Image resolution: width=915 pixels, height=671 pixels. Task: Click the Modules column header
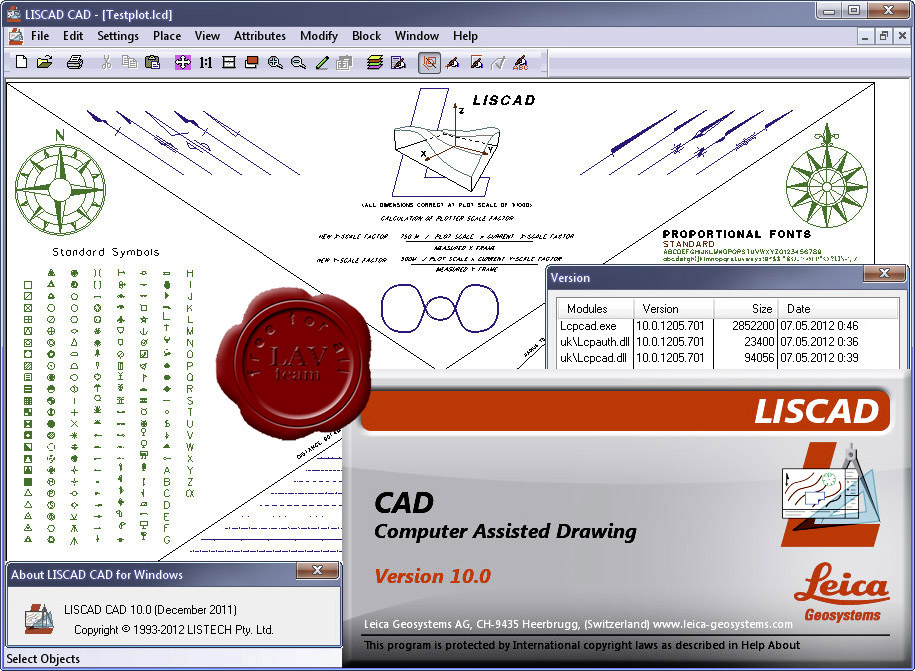coord(595,309)
